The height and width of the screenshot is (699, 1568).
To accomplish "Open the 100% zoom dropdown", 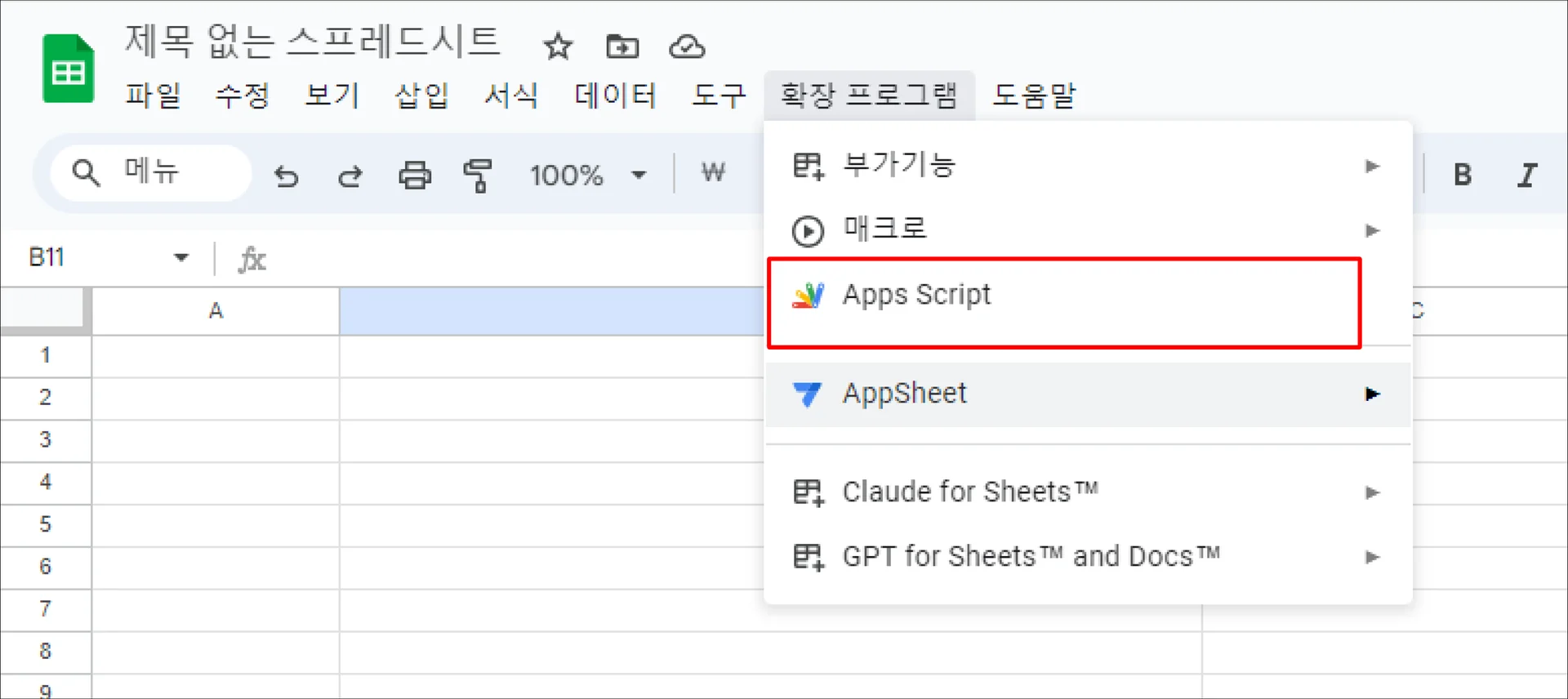I will point(588,175).
